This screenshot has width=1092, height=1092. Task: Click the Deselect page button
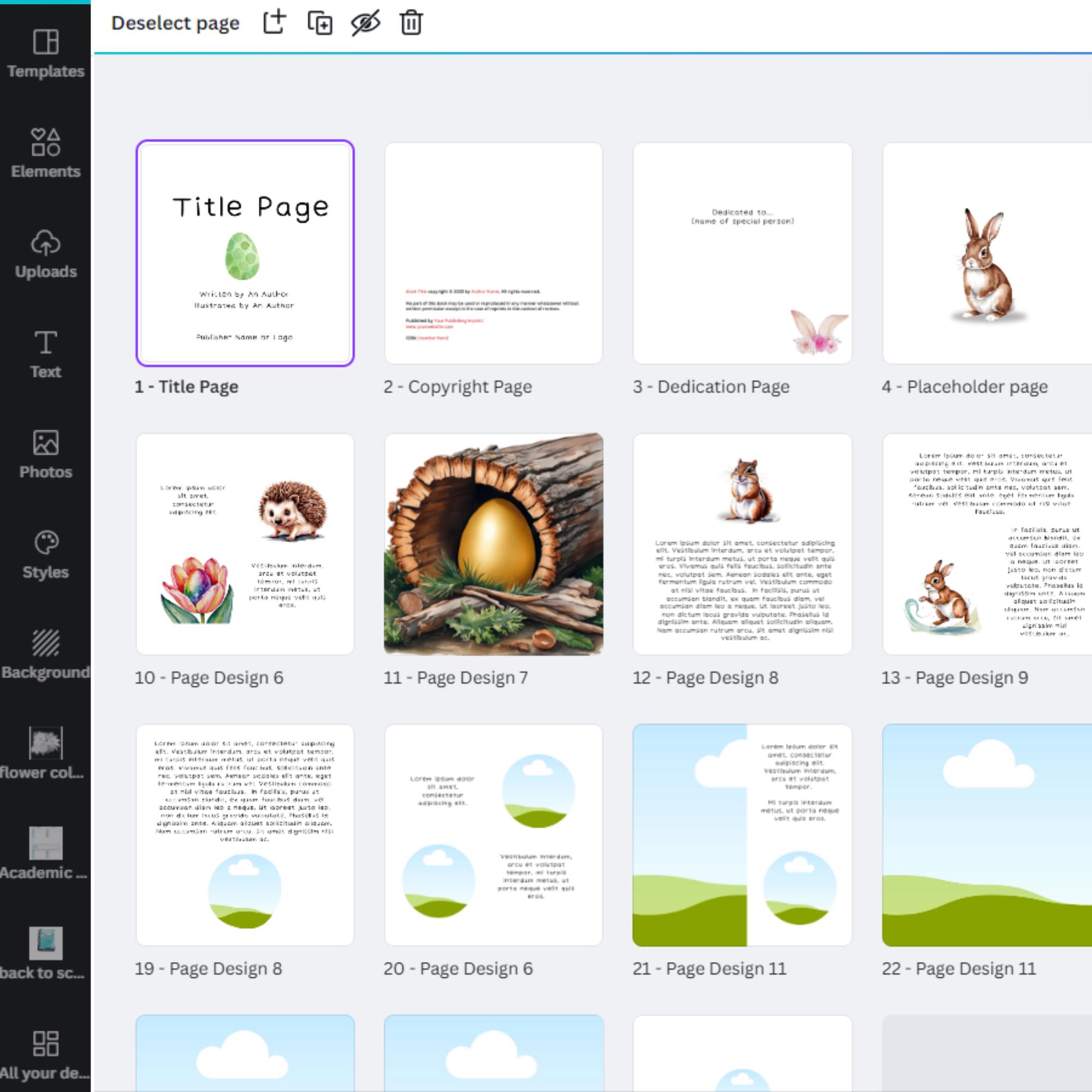pos(176,22)
